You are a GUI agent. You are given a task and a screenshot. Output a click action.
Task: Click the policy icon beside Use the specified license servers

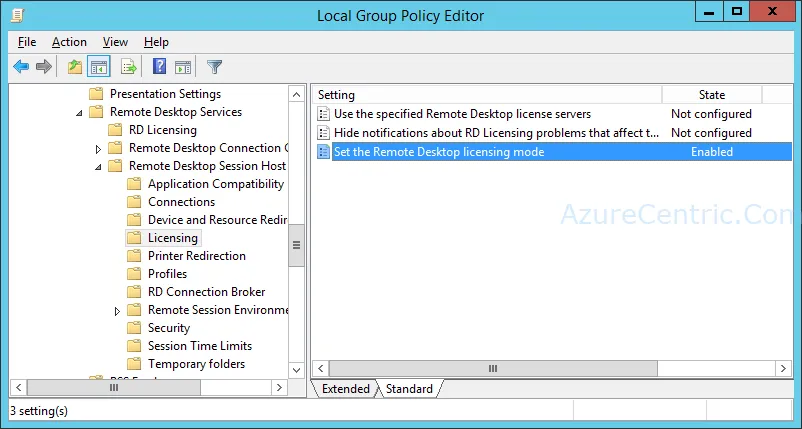pos(323,114)
